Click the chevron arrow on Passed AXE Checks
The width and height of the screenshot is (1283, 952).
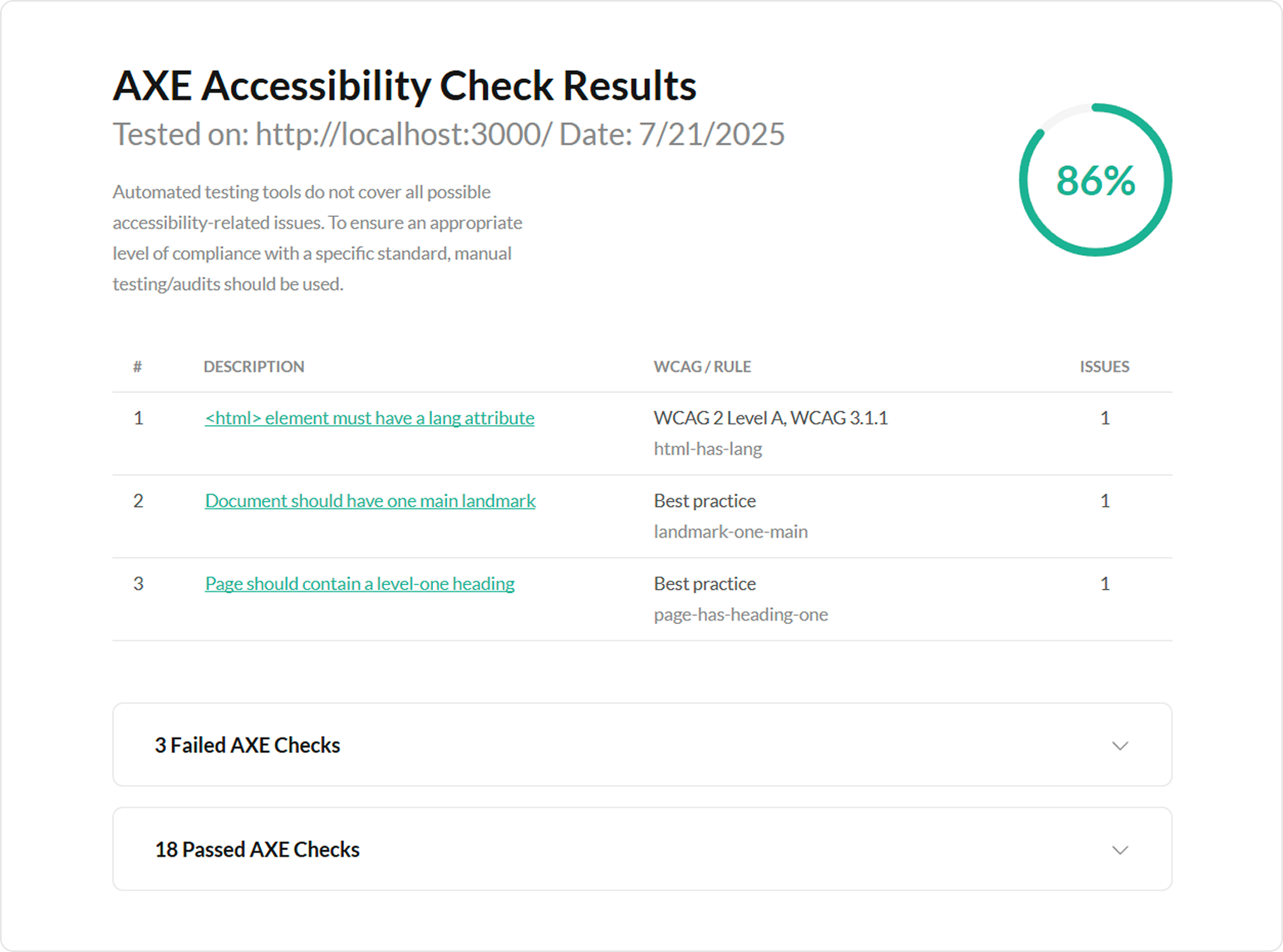pos(1120,850)
